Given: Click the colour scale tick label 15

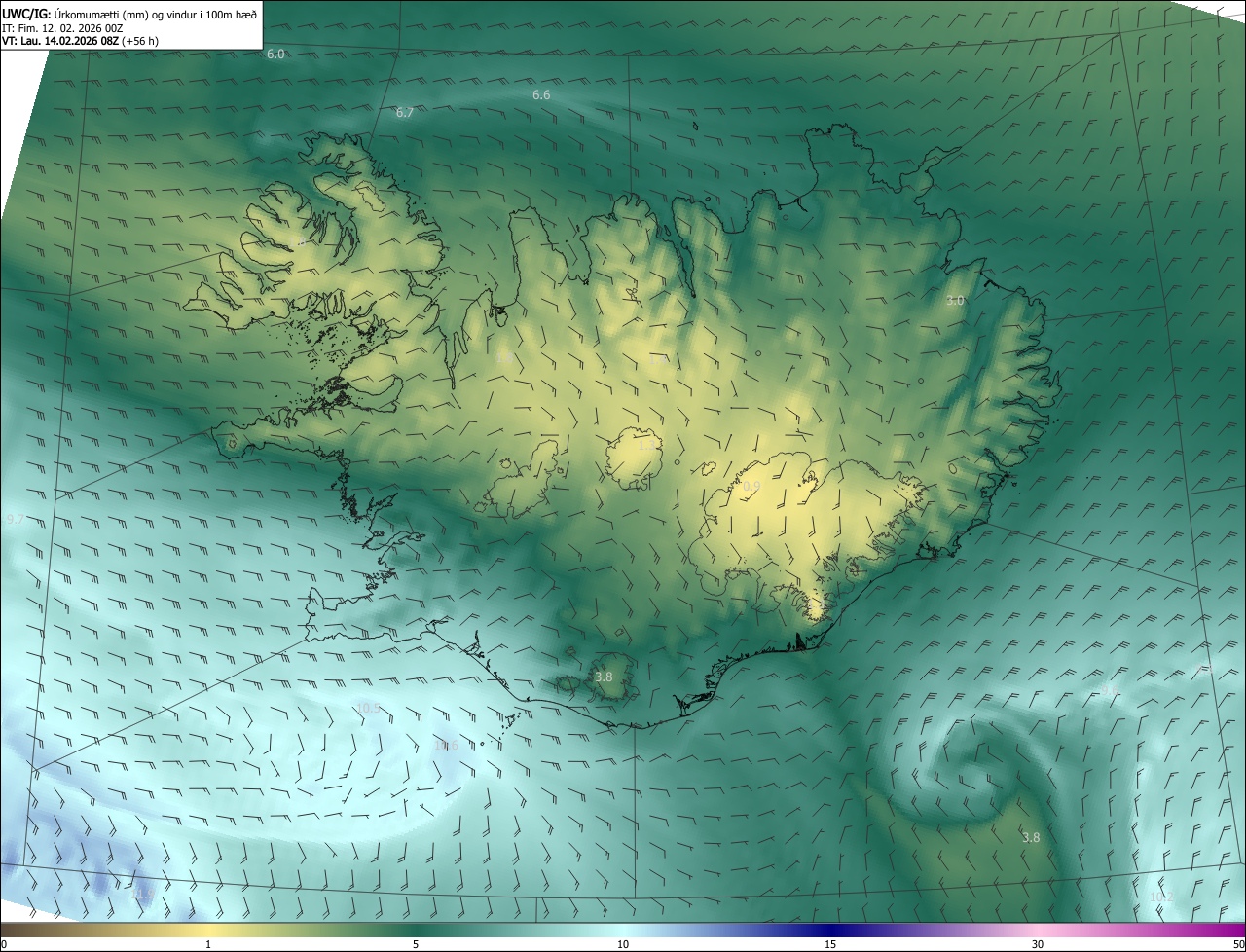Looking at the screenshot, I should pos(830,945).
